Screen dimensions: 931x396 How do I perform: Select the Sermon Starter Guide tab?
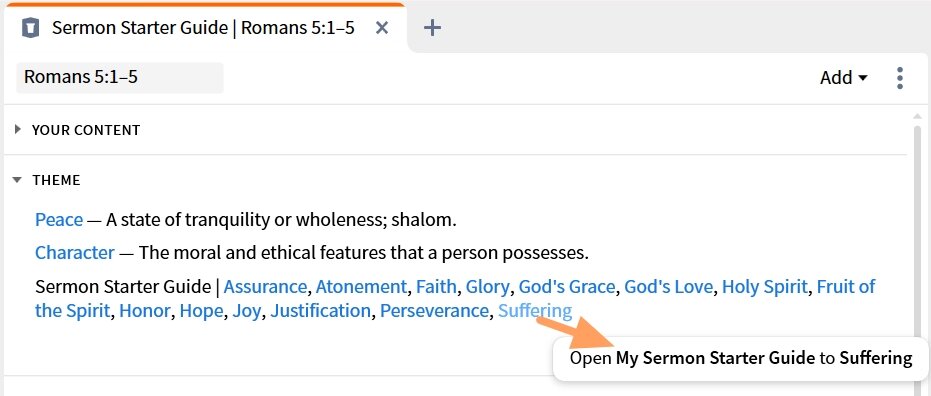tap(203, 28)
